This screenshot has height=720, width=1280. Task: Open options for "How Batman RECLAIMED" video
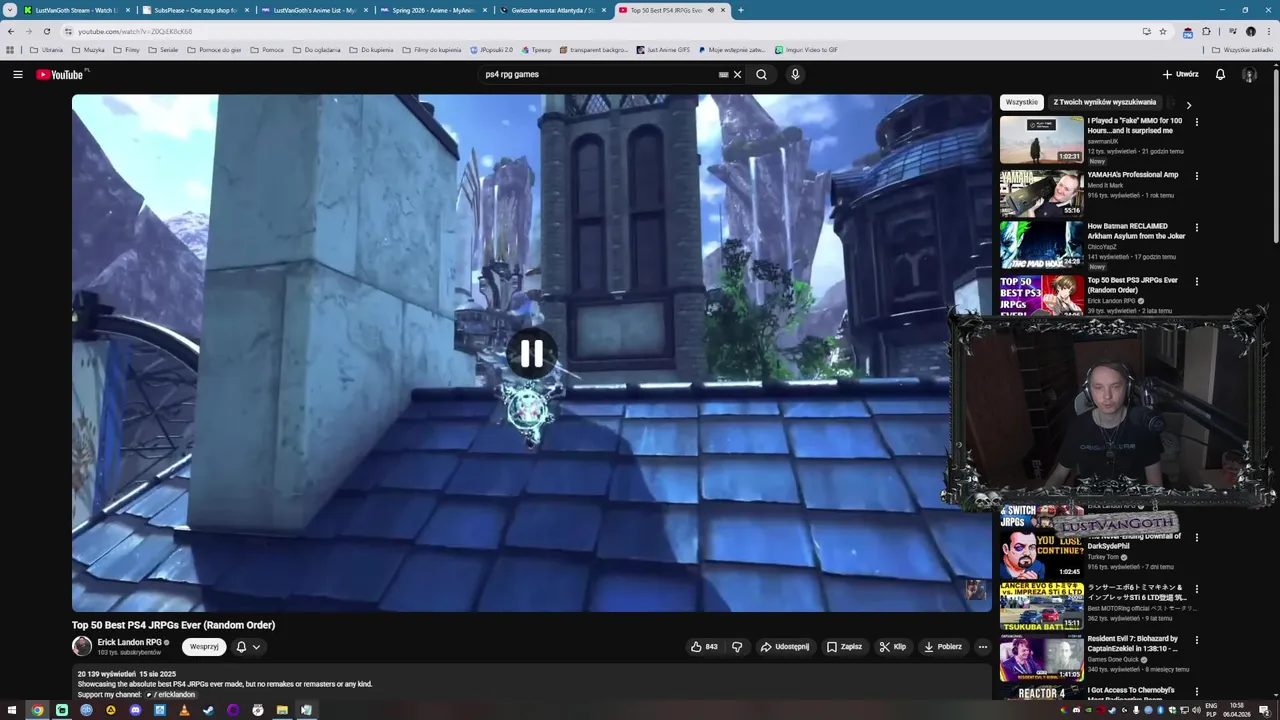pos(1196,228)
